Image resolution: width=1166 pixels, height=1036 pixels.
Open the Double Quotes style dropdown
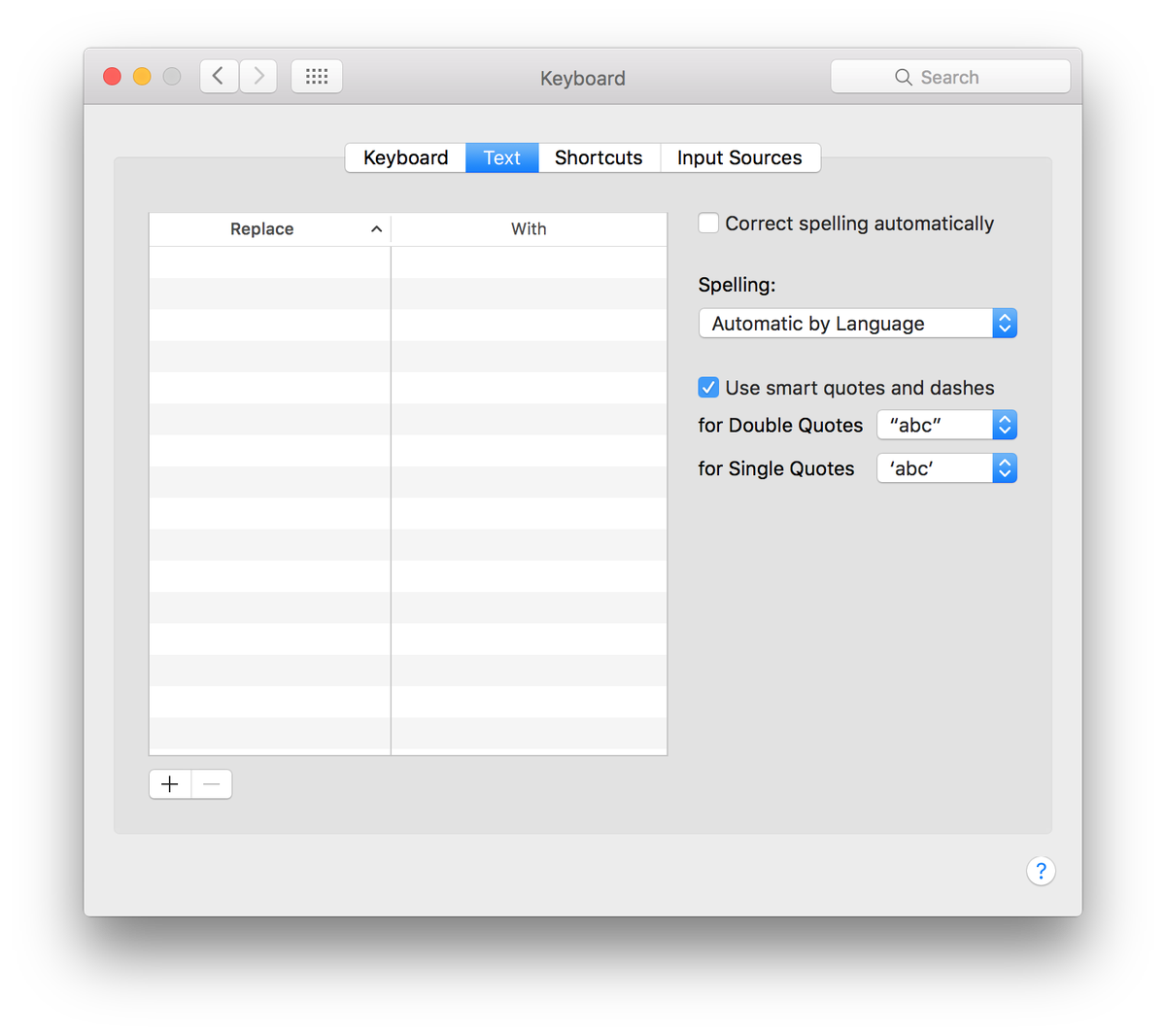click(945, 425)
